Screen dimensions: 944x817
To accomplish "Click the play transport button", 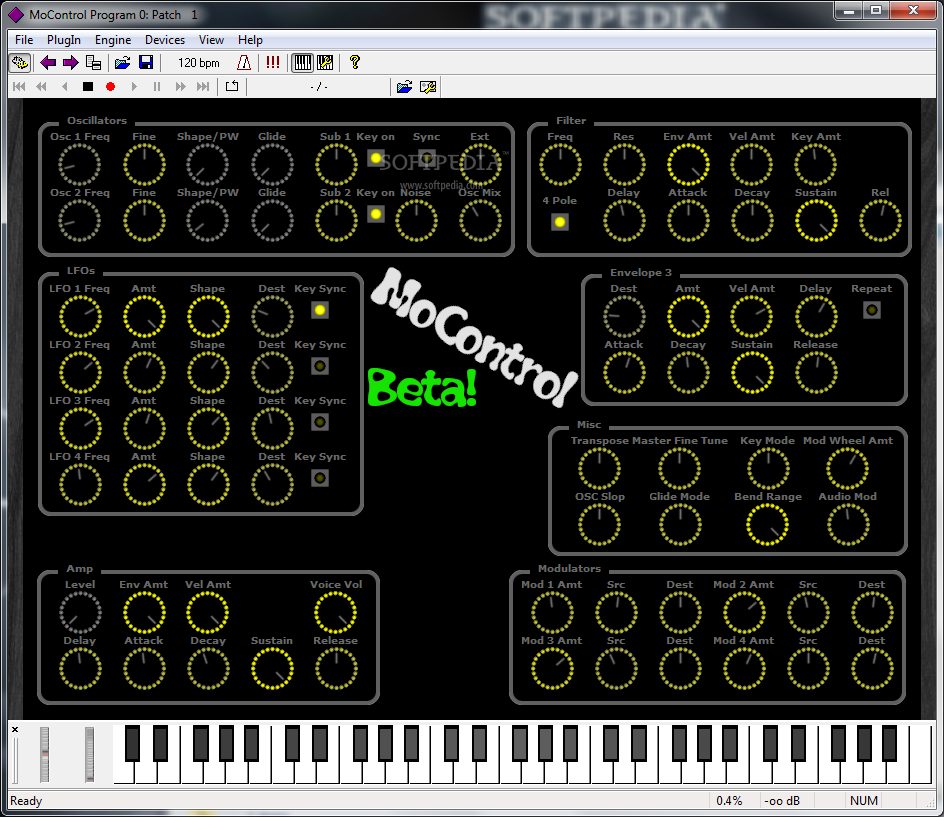I will point(134,87).
